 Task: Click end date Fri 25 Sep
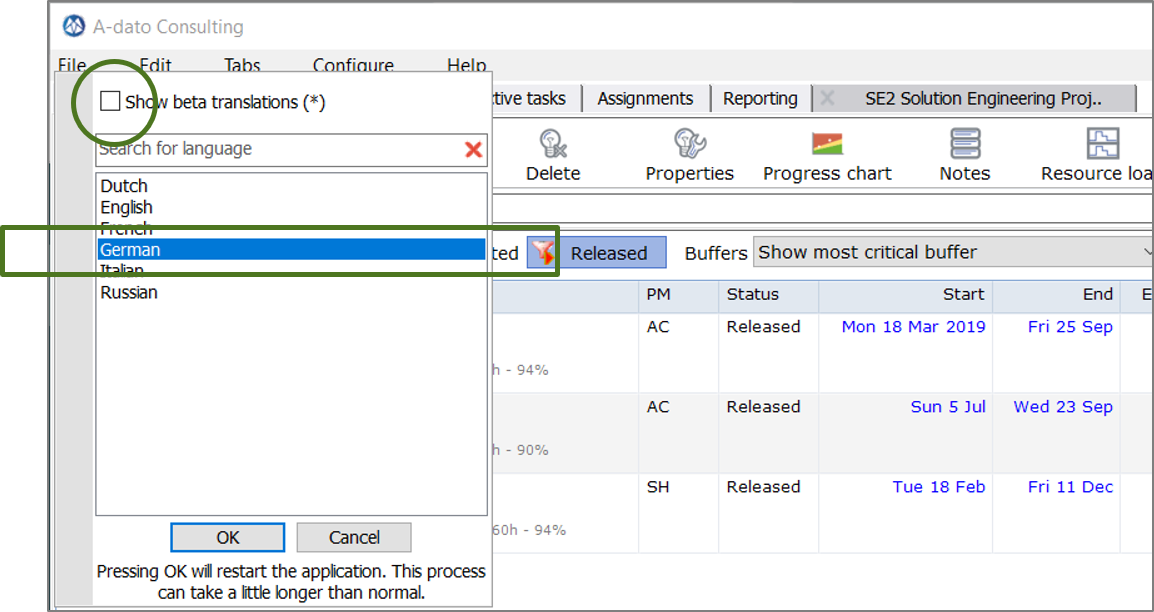[1070, 327]
